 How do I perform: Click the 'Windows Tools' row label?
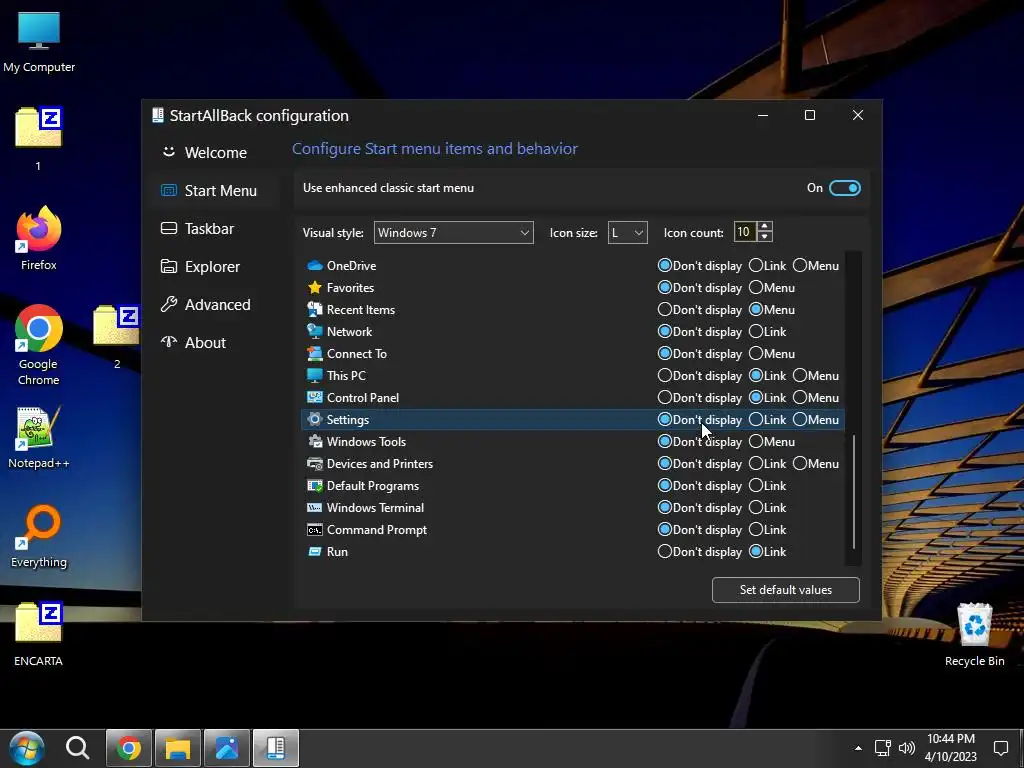pos(366,441)
